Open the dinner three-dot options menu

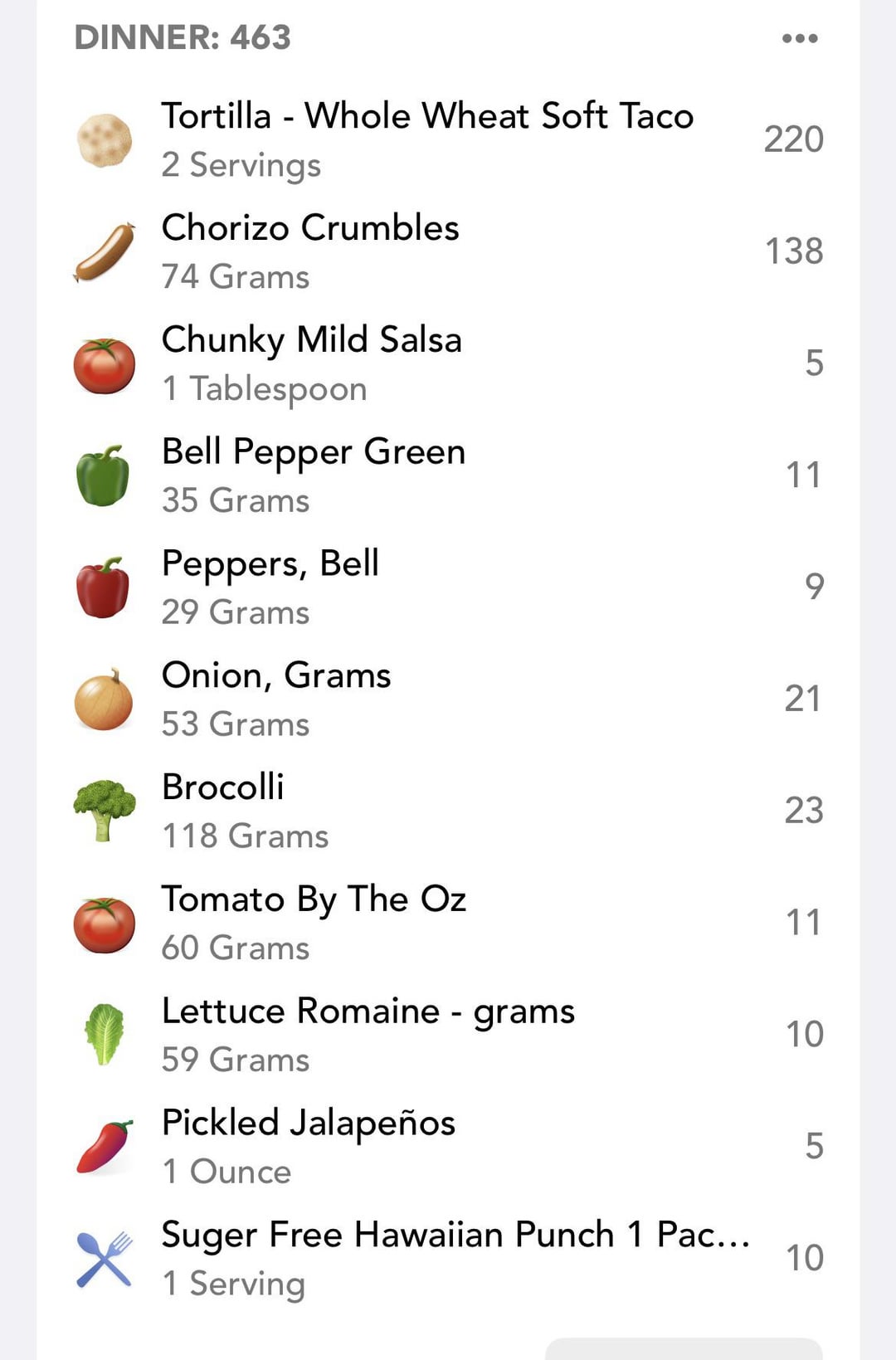[x=800, y=38]
